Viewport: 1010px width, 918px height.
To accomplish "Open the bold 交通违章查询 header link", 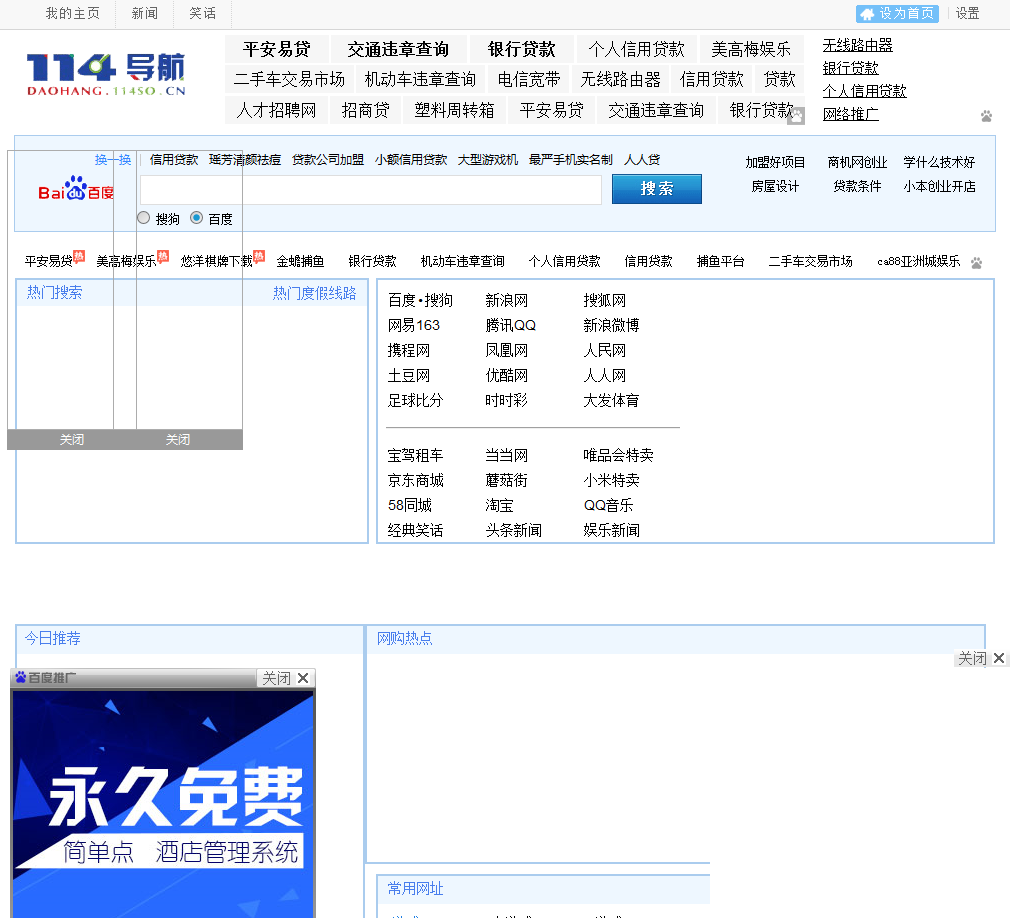I will click(398, 49).
